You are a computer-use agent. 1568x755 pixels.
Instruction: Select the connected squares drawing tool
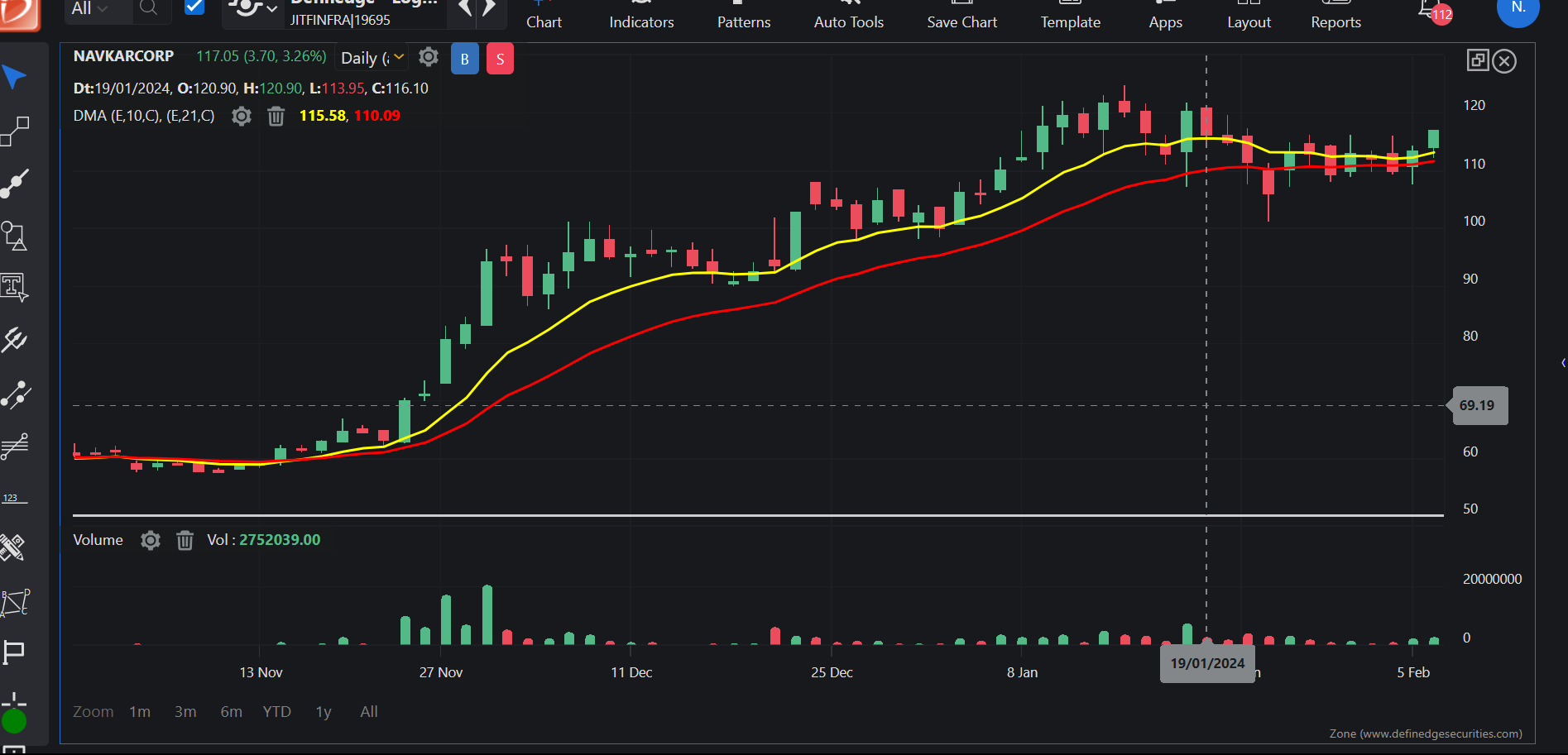point(14,131)
